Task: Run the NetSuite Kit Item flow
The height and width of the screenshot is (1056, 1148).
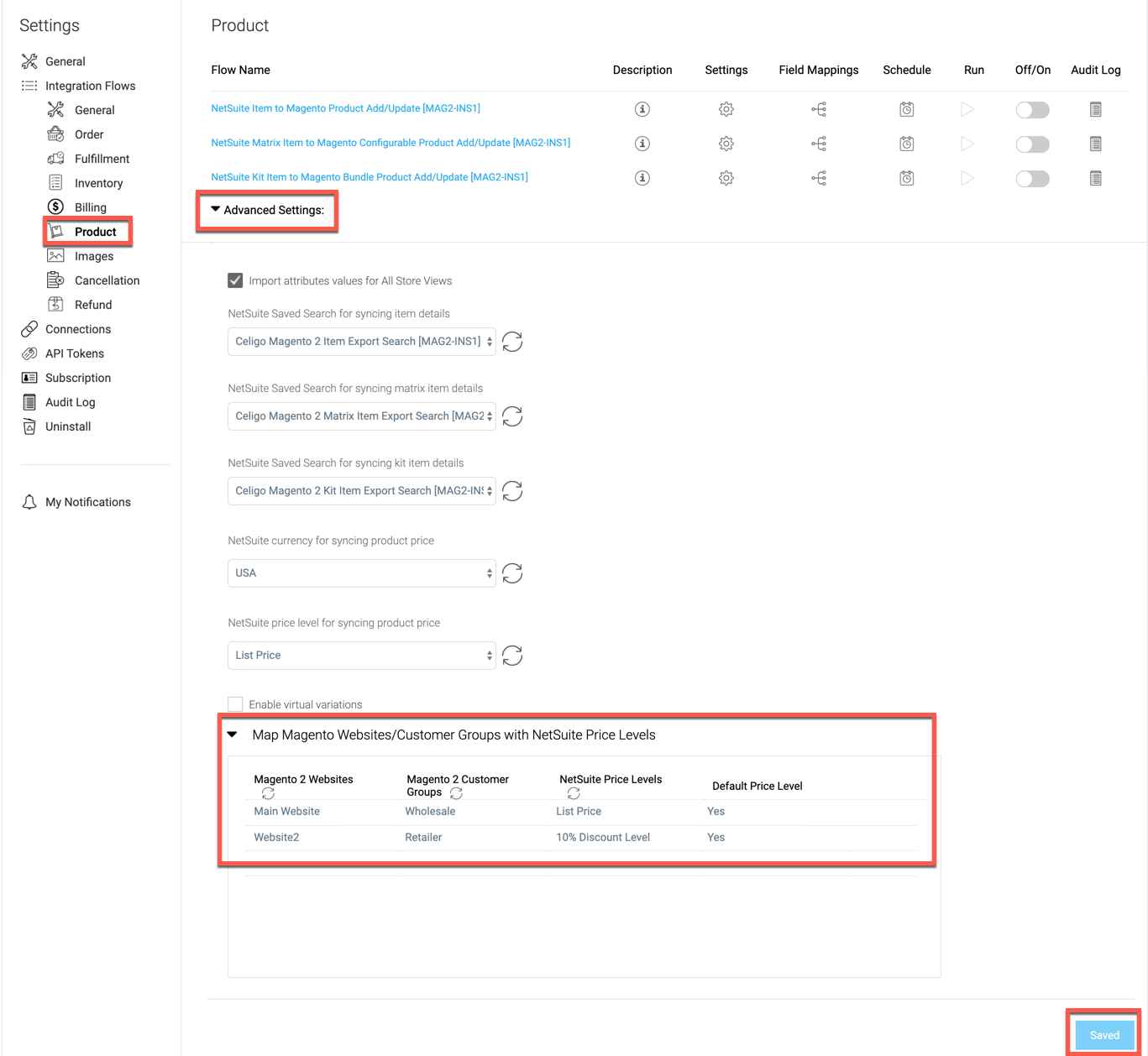Action: [x=967, y=178]
